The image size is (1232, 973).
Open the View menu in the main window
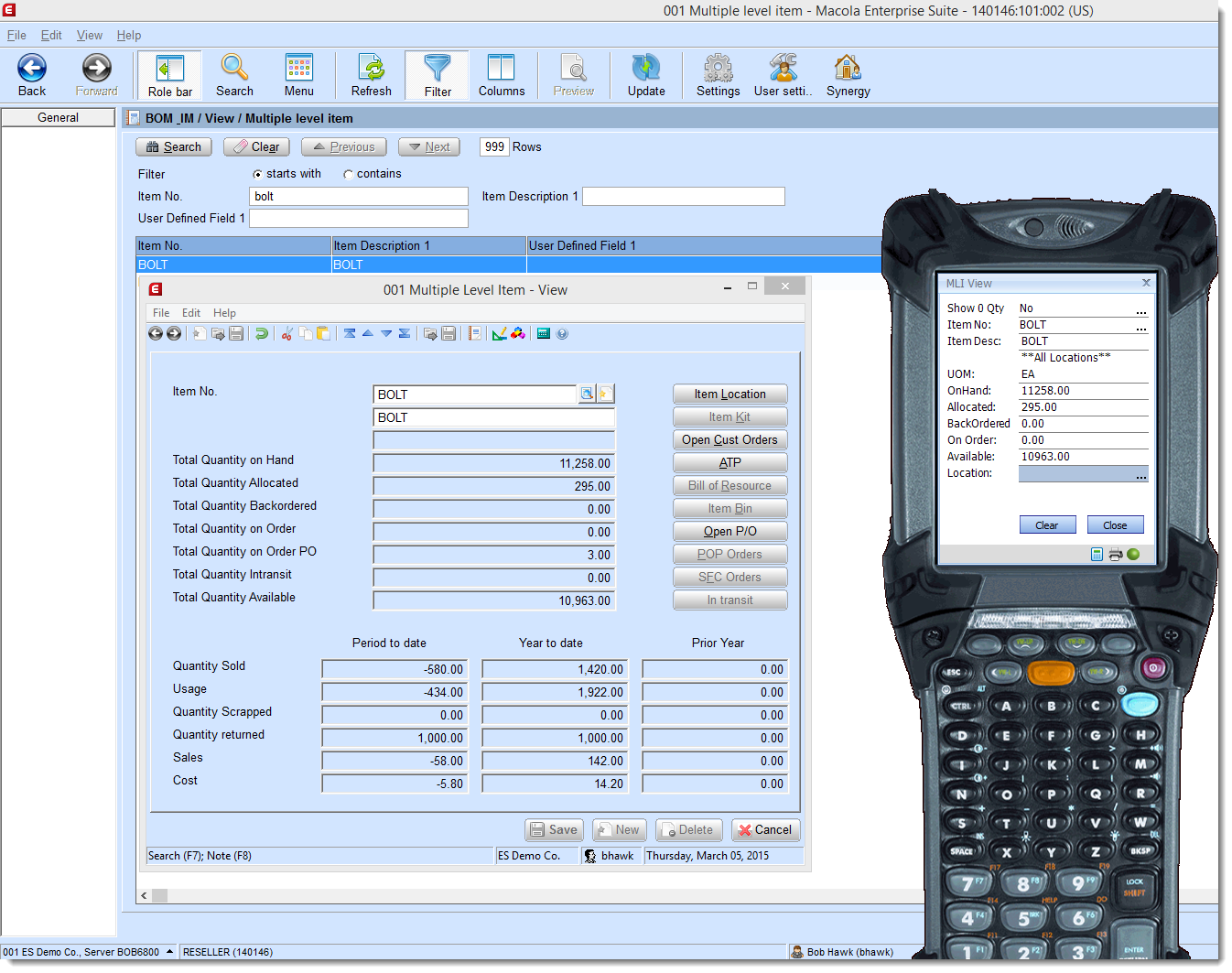pyautogui.click(x=90, y=35)
